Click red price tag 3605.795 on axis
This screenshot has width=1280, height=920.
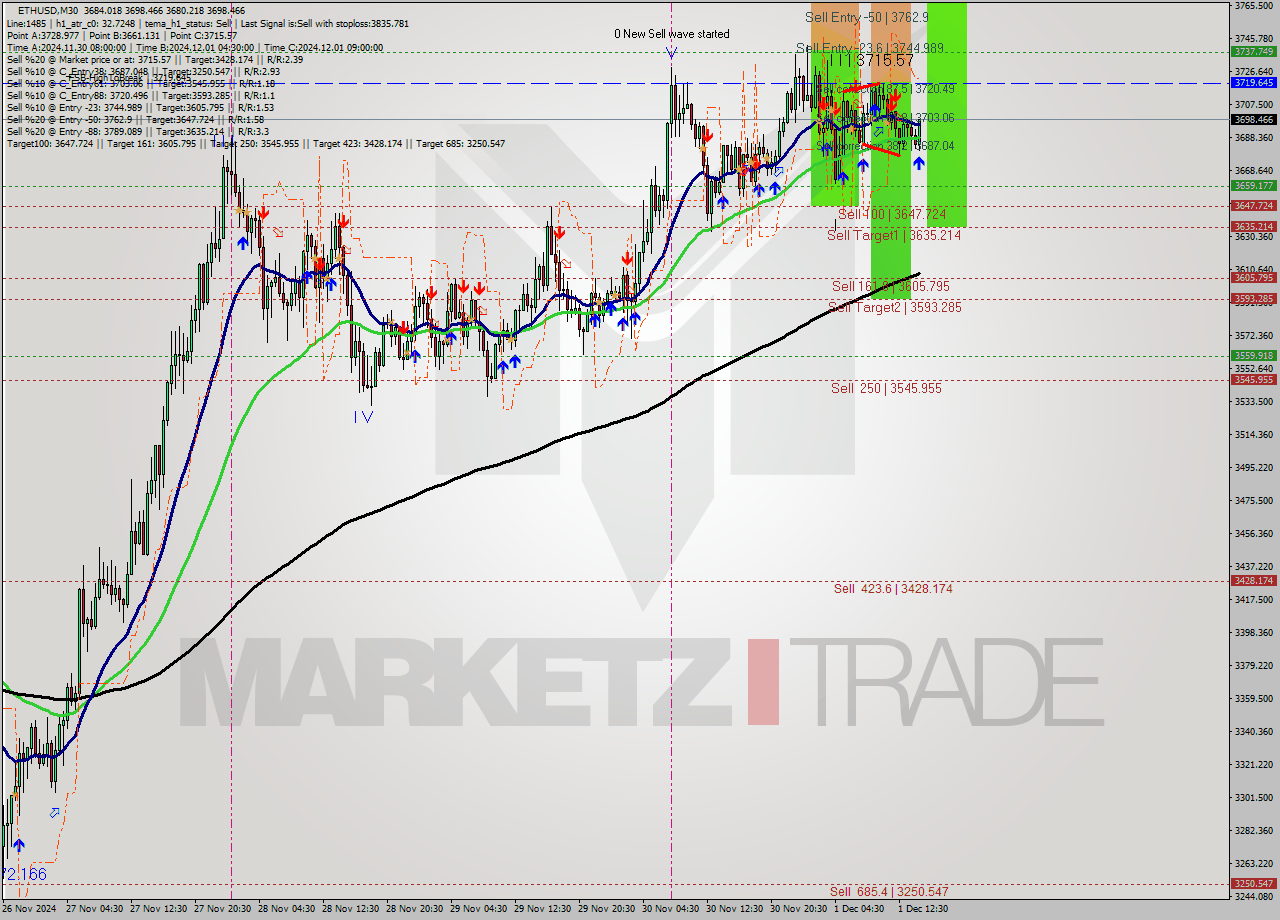pos(1253,278)
